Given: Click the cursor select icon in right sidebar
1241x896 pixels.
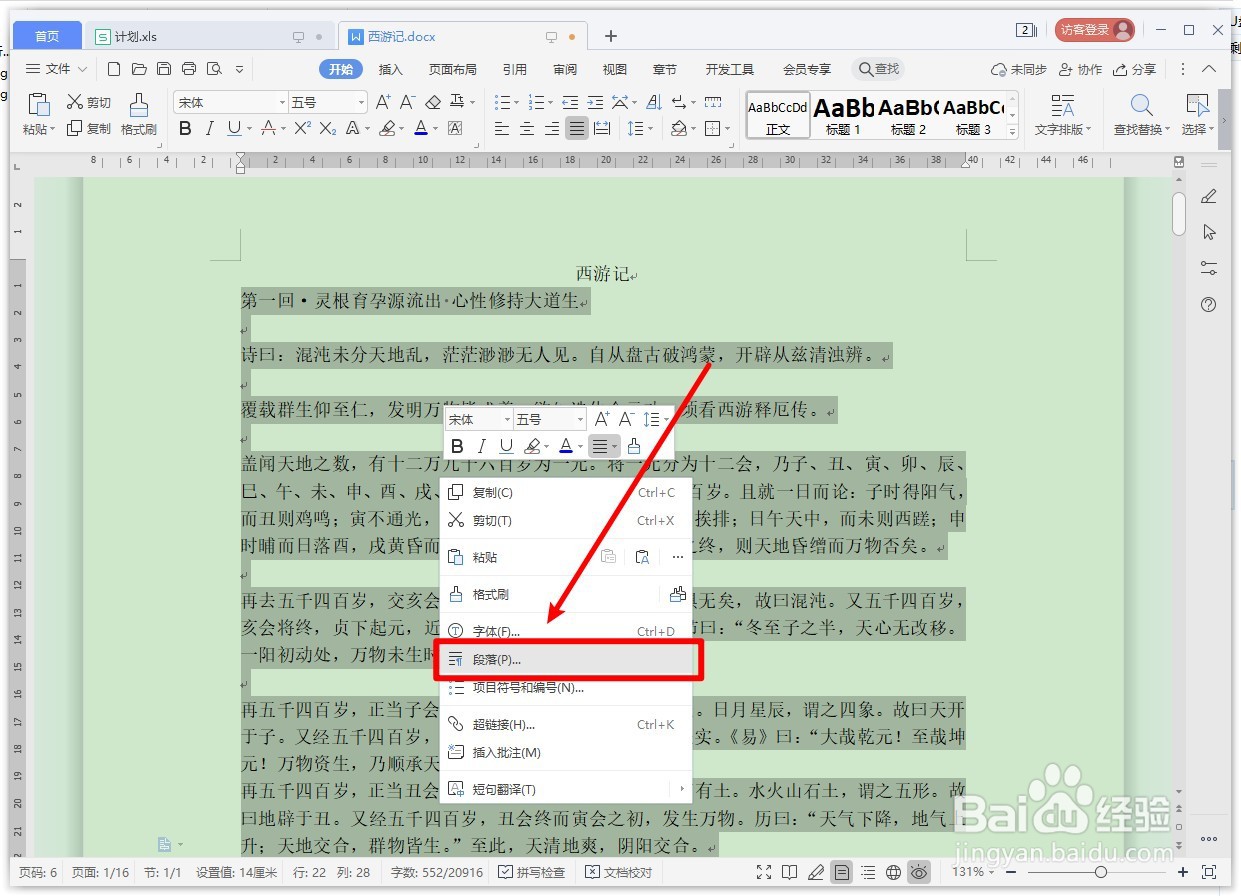Looking at the screenshot, I should [x=1209, y=232].
